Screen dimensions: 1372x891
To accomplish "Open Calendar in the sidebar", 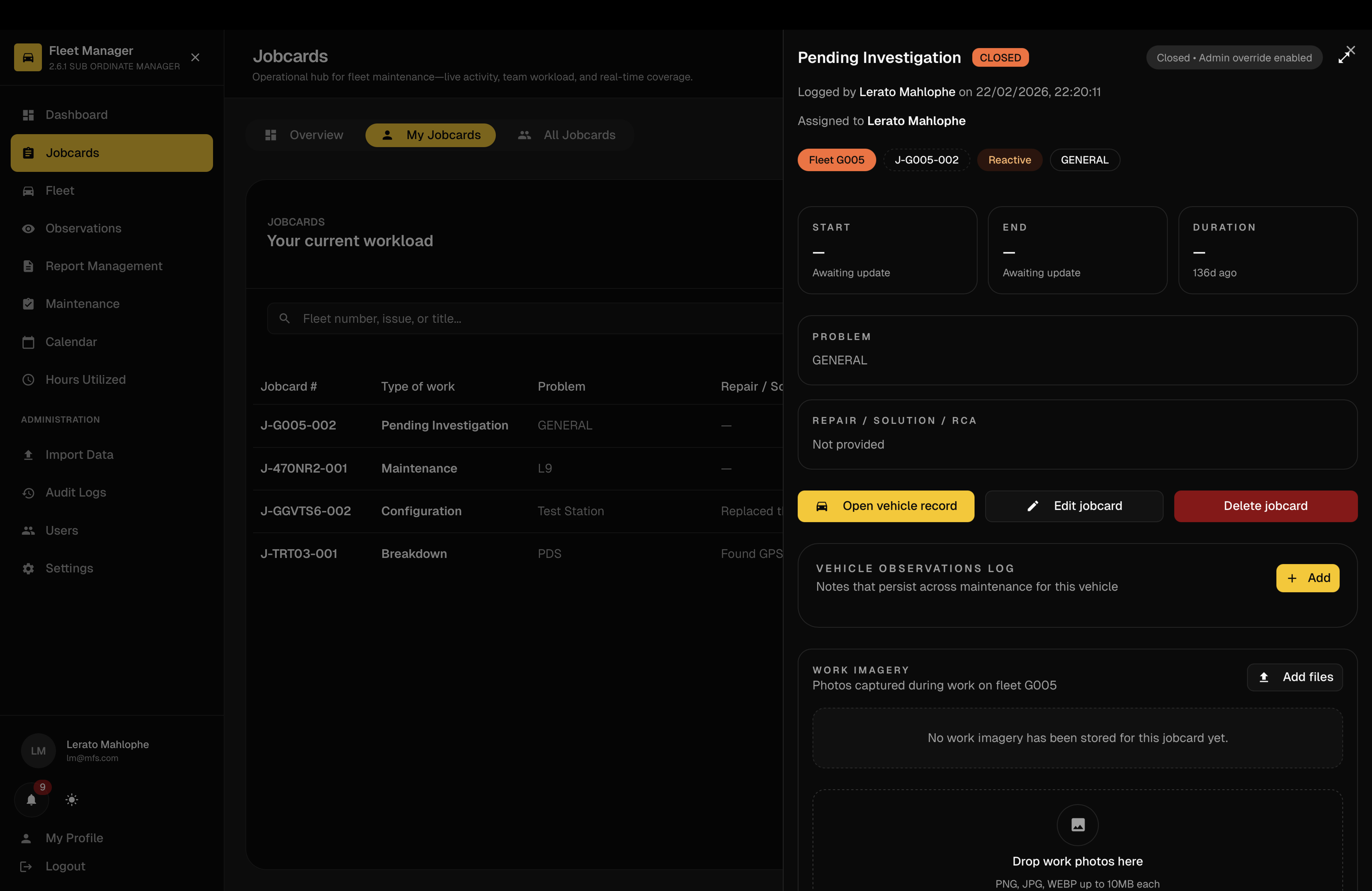I will tap(112, 342).
